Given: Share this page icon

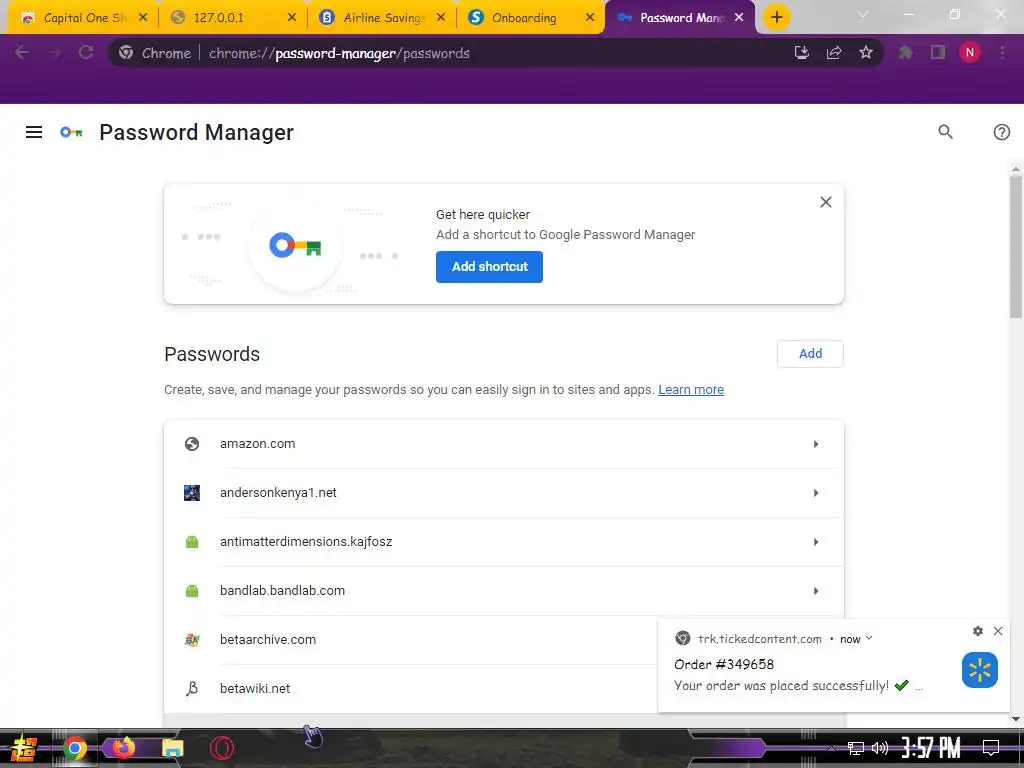Looking at the screenshot, I should click(834, 53).
